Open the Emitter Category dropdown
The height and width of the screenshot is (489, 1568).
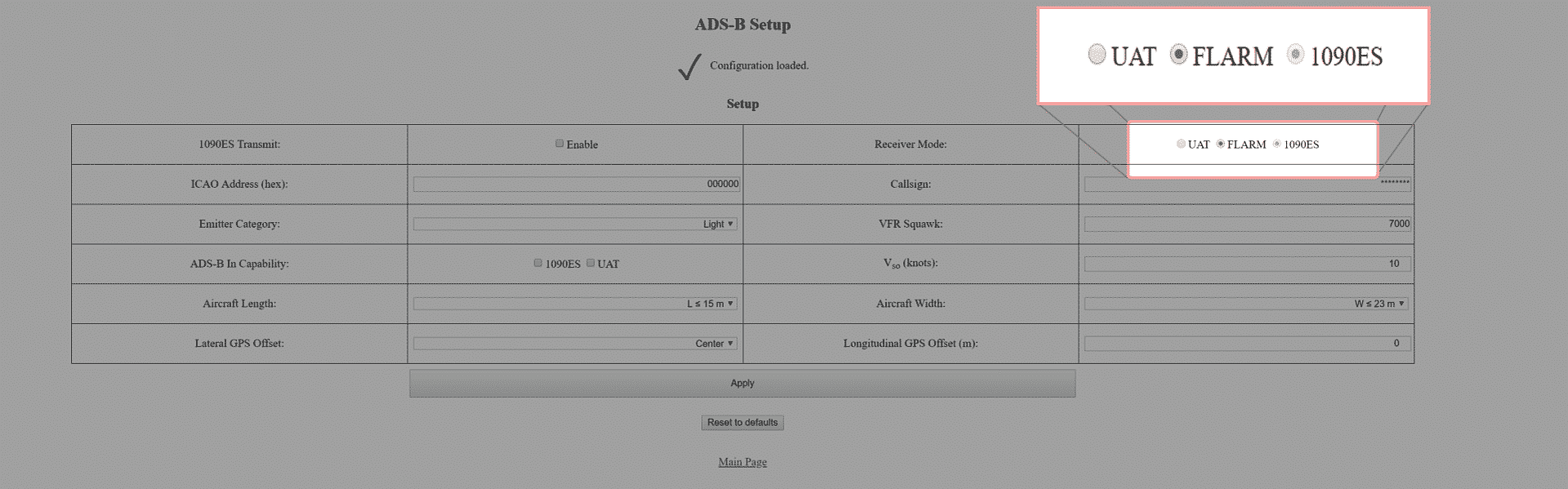575,224
